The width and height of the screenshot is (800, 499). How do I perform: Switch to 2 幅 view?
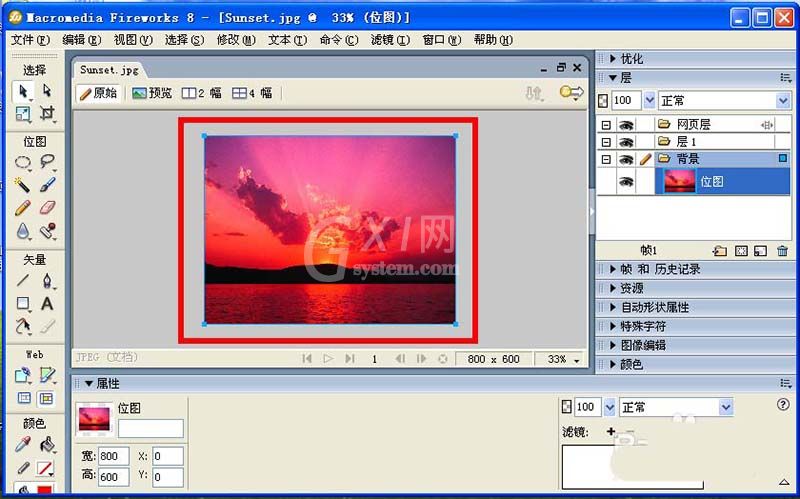click(x=202, y=93)
